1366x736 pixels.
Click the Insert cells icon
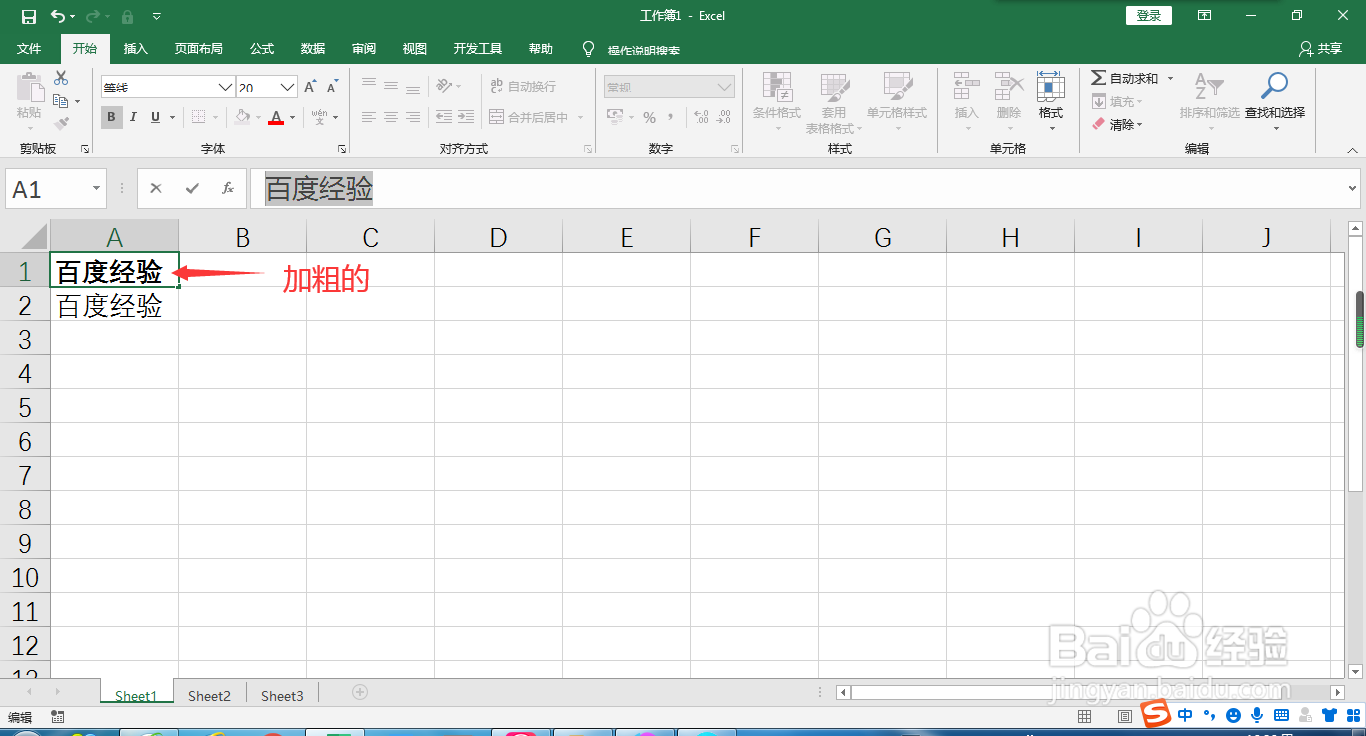pyautogui.click(x=966, y=87)
